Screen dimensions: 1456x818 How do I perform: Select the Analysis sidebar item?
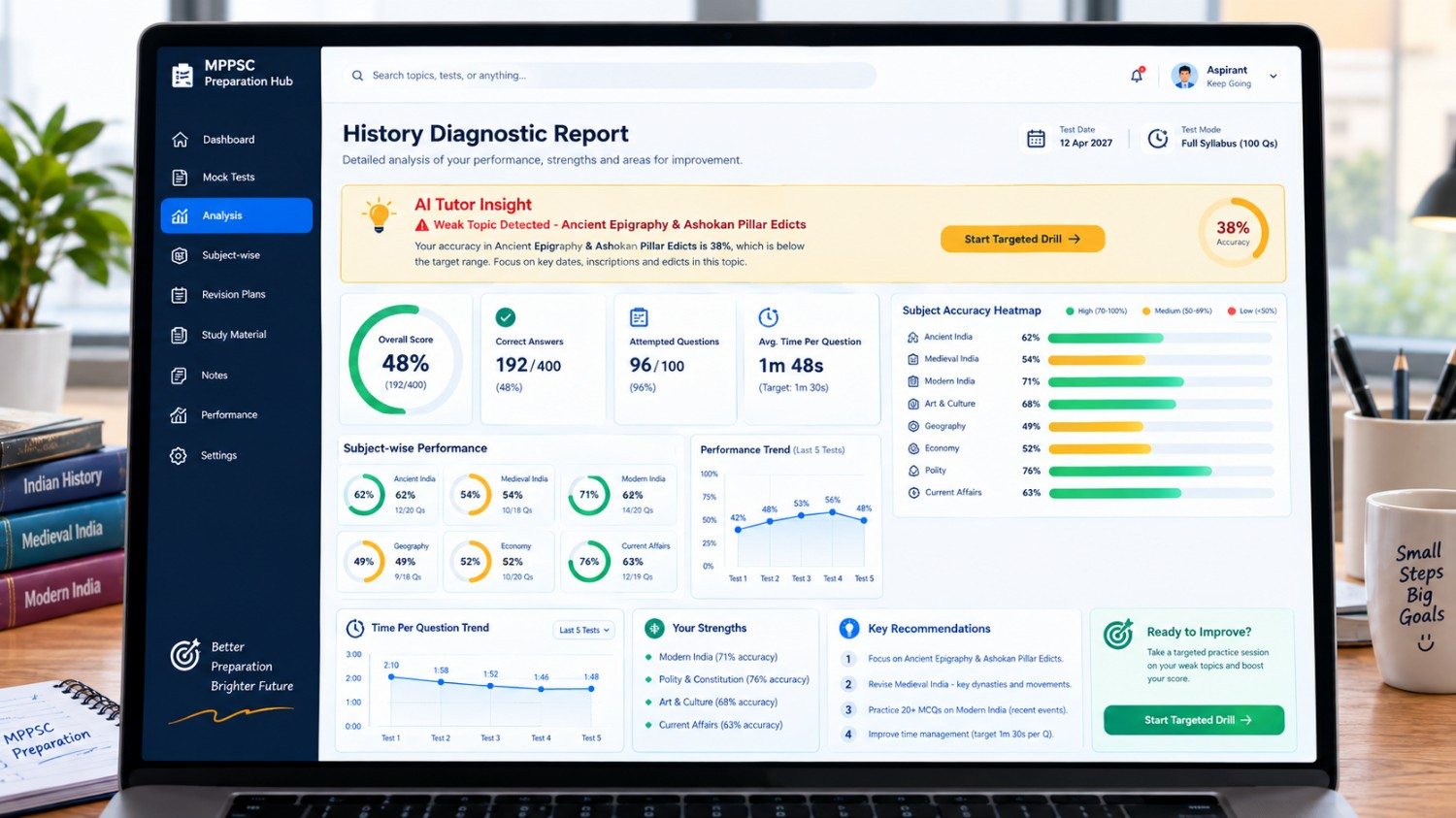(x=236, y=215)
